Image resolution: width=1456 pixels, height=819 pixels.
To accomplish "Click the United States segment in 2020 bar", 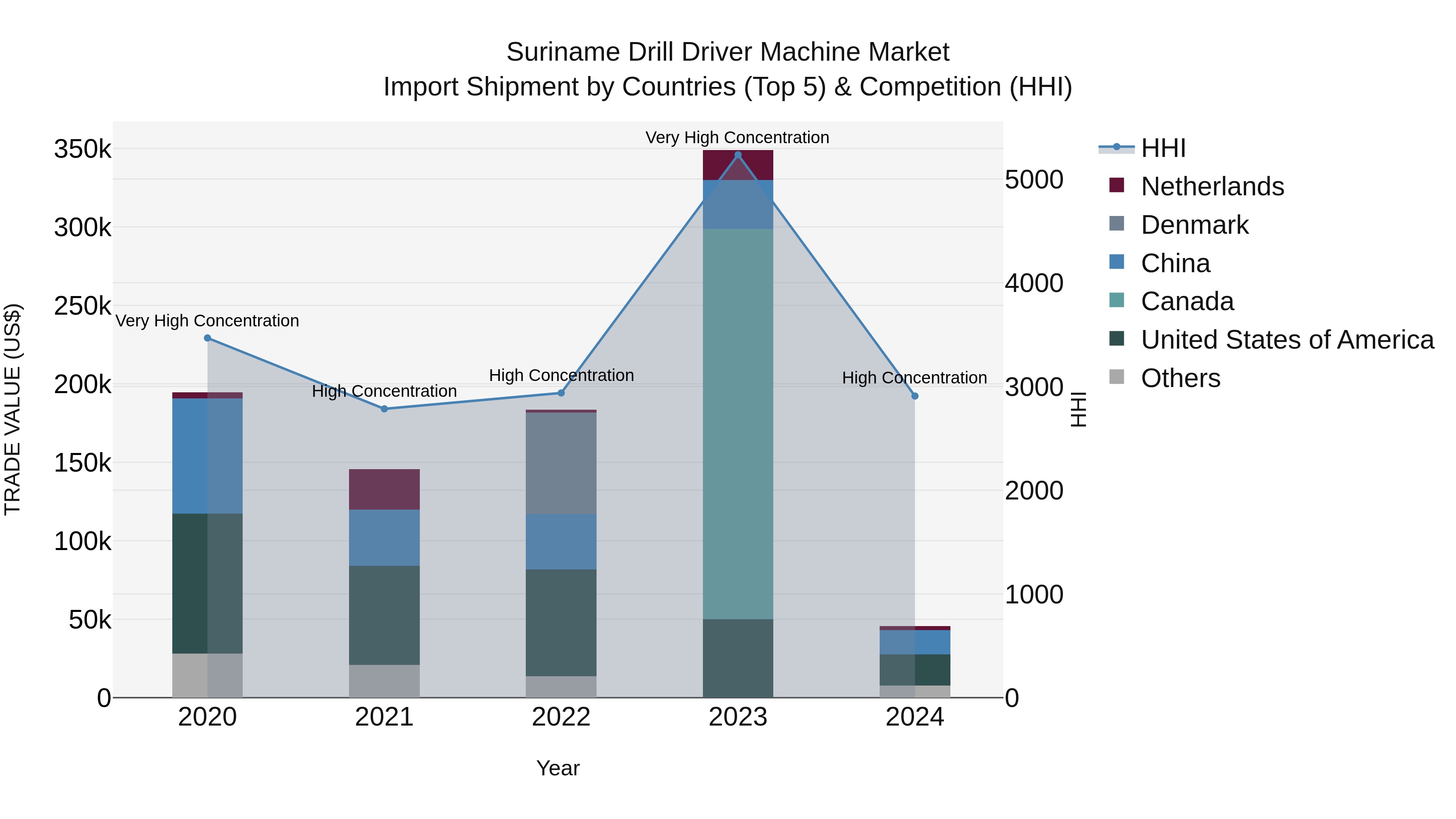I will (207, 584).
